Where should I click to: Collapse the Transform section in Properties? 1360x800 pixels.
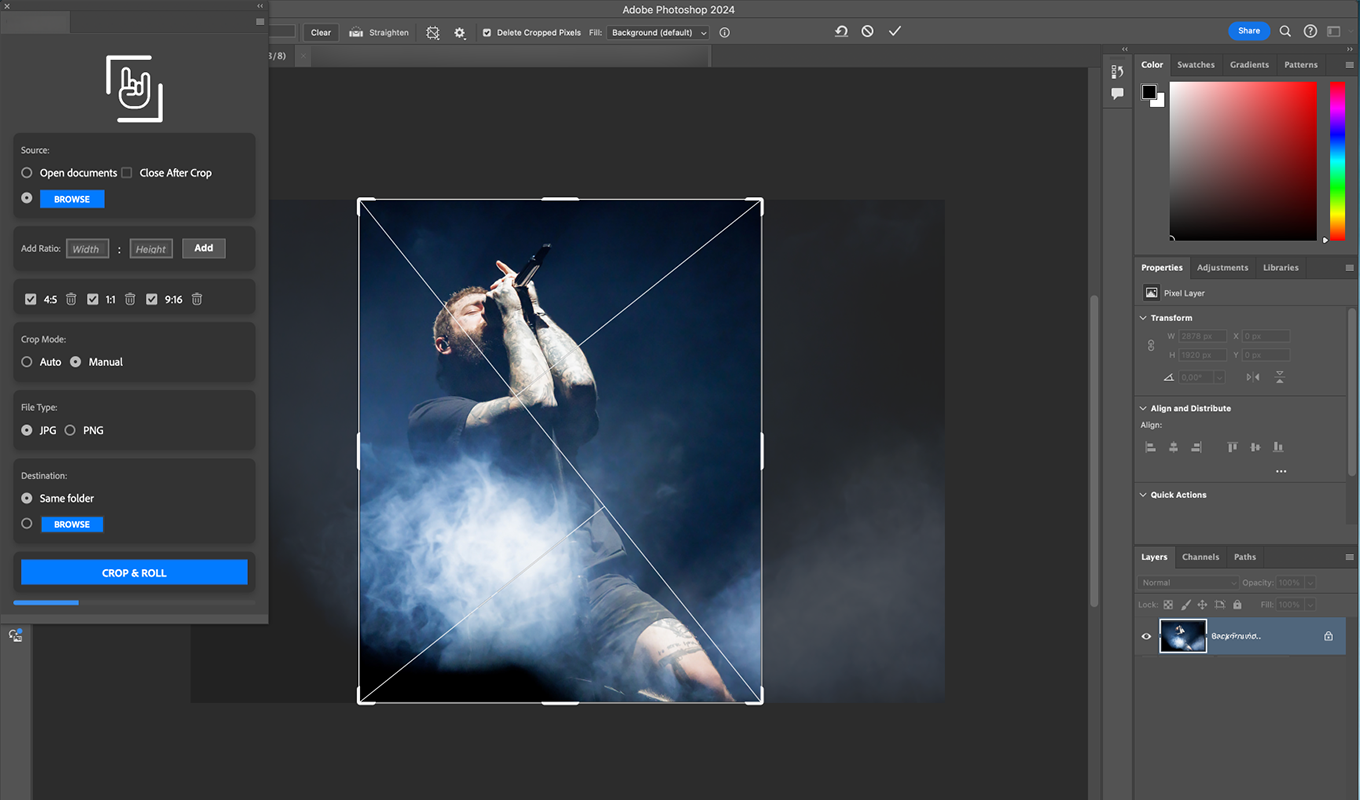[1142, 317]
